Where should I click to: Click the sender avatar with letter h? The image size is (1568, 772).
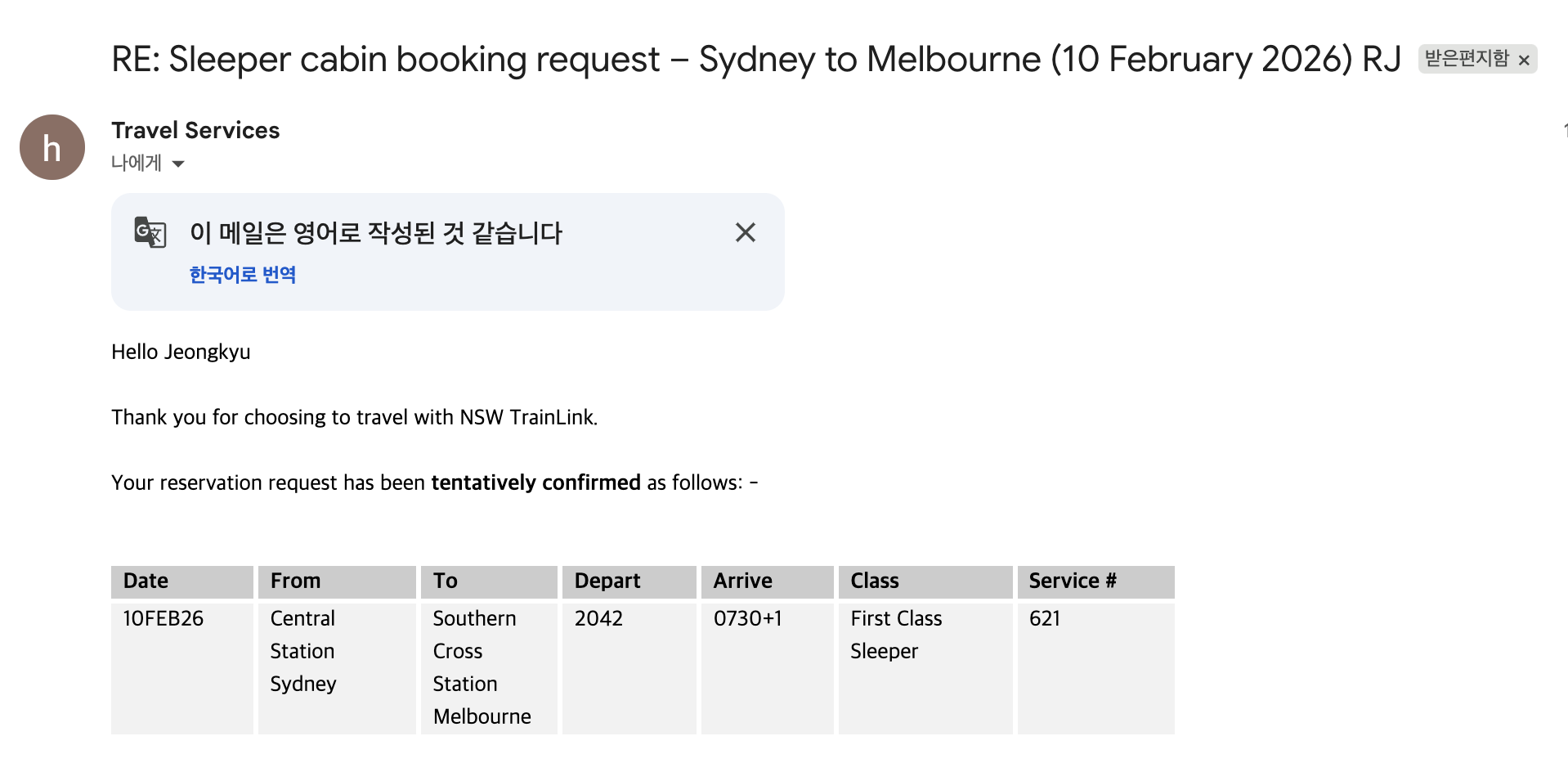(52, 148)
